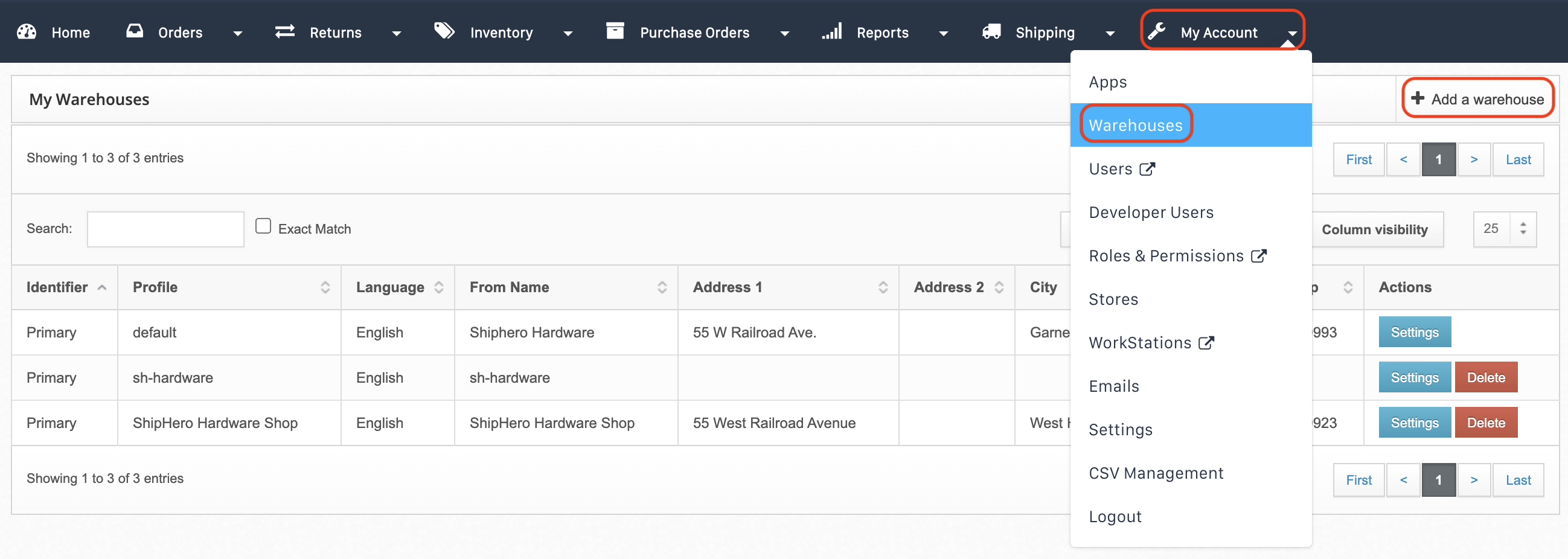Click the Orders inbox tray icon
The image size is (1568, 559).
(x=135, y=31)
